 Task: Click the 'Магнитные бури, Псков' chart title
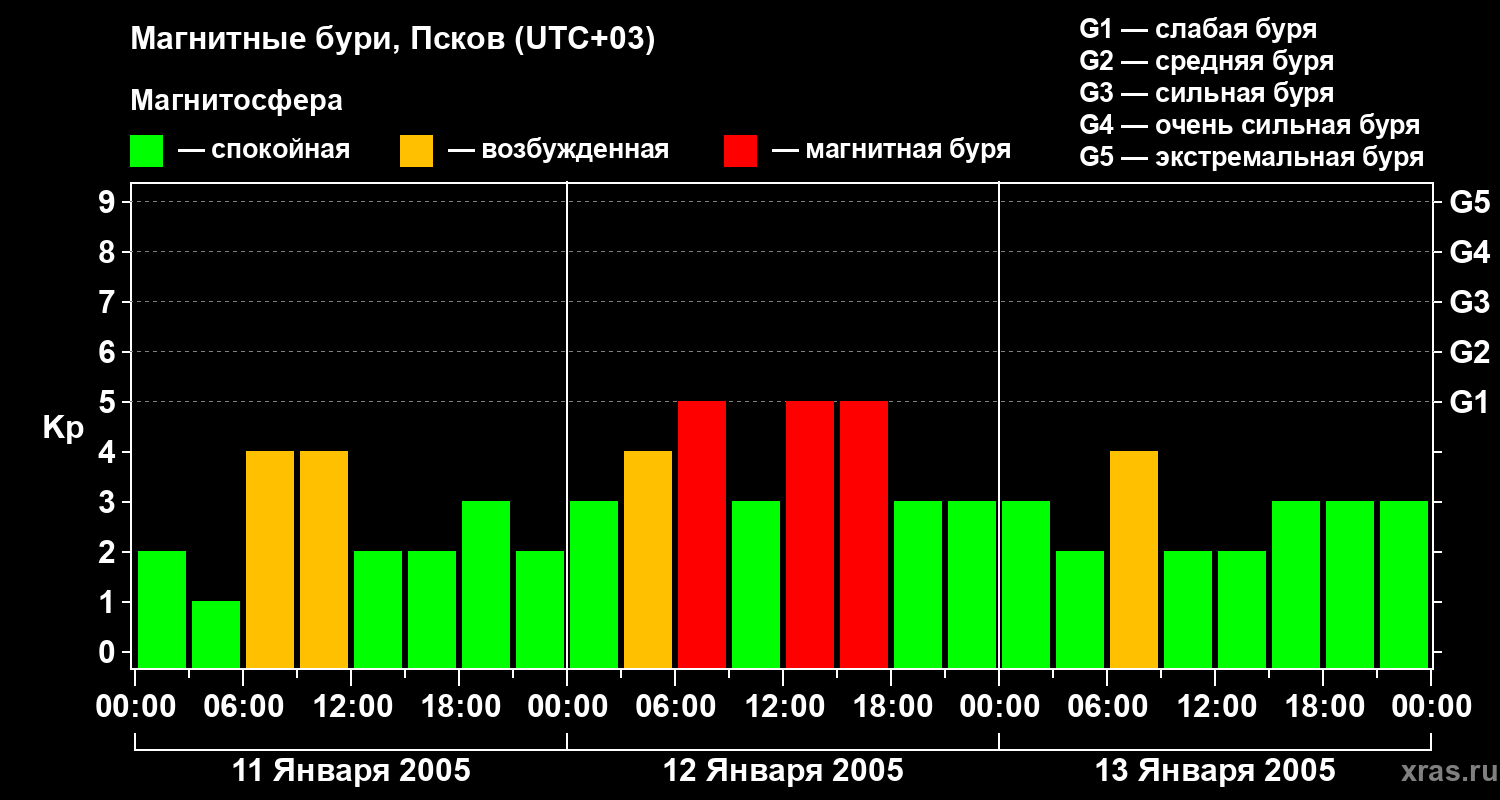393,40
